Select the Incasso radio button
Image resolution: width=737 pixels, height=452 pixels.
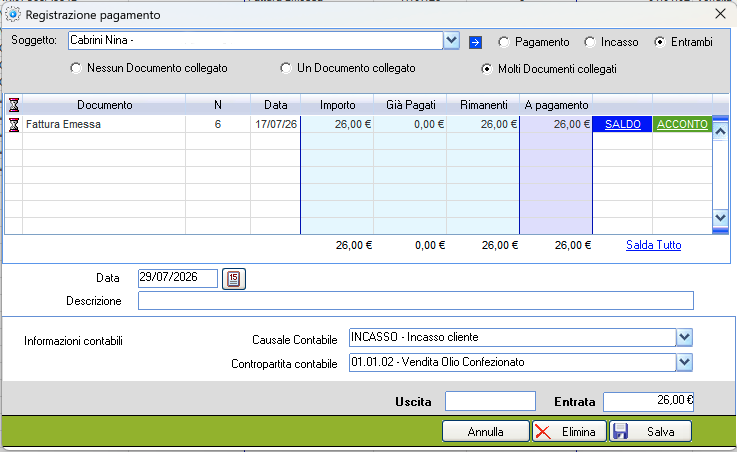click(x=589, y=42)
